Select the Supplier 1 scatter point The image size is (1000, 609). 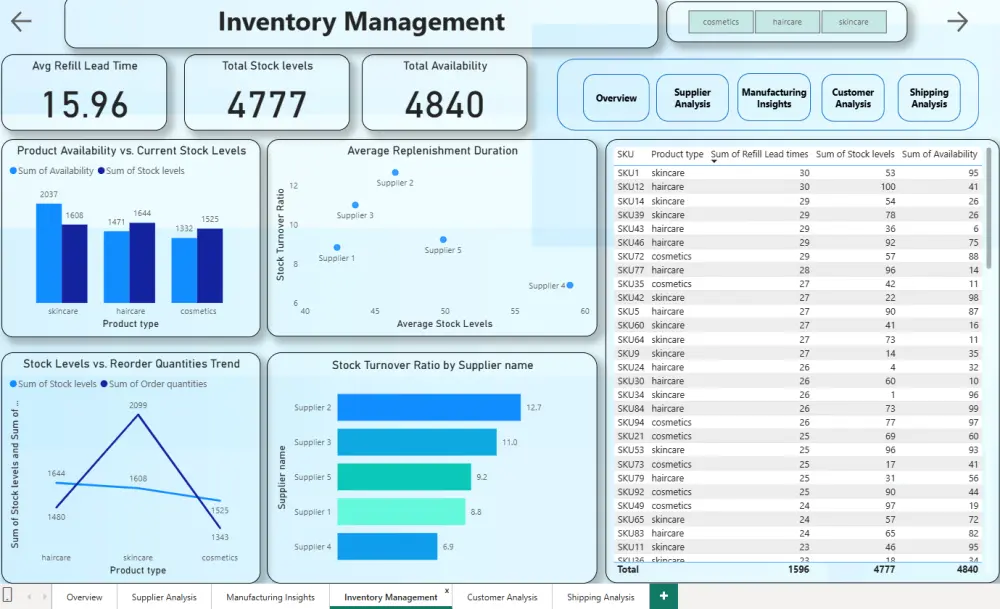[337, 247]
